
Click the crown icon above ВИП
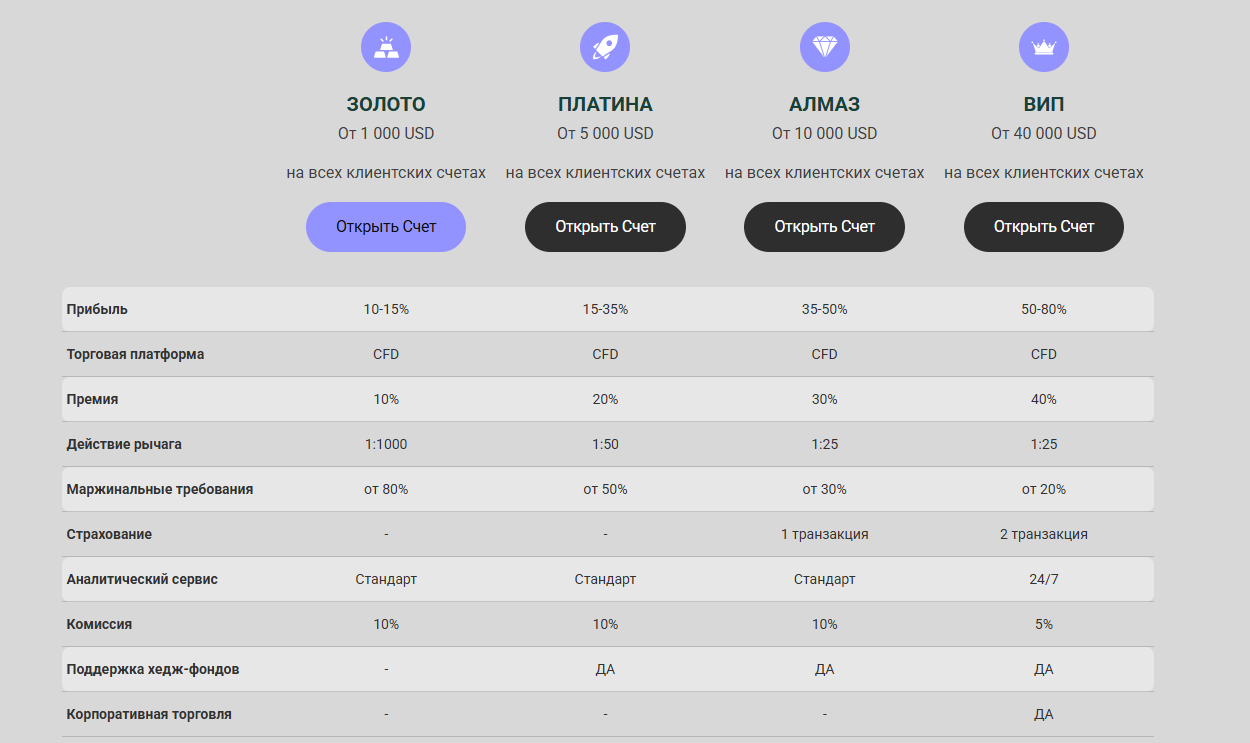1043,47
